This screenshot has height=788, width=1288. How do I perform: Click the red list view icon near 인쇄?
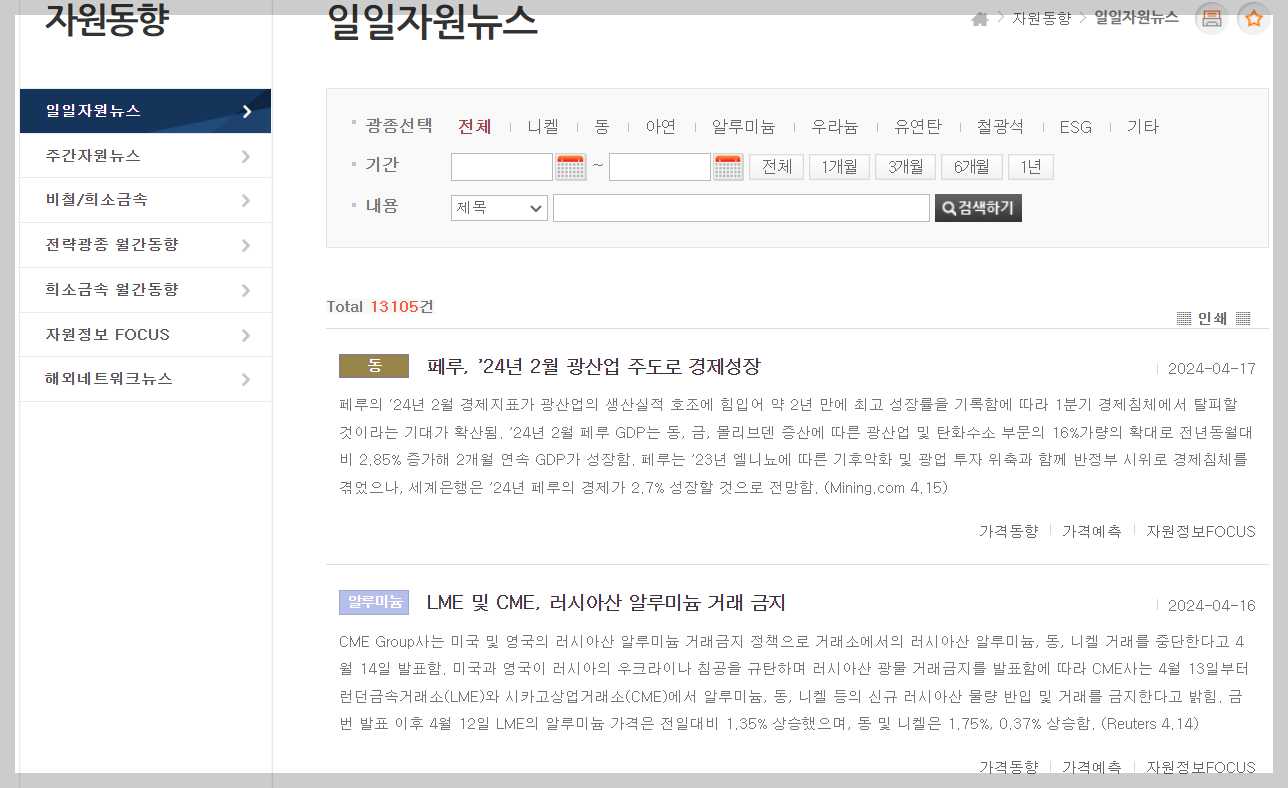click(1243, 318)
